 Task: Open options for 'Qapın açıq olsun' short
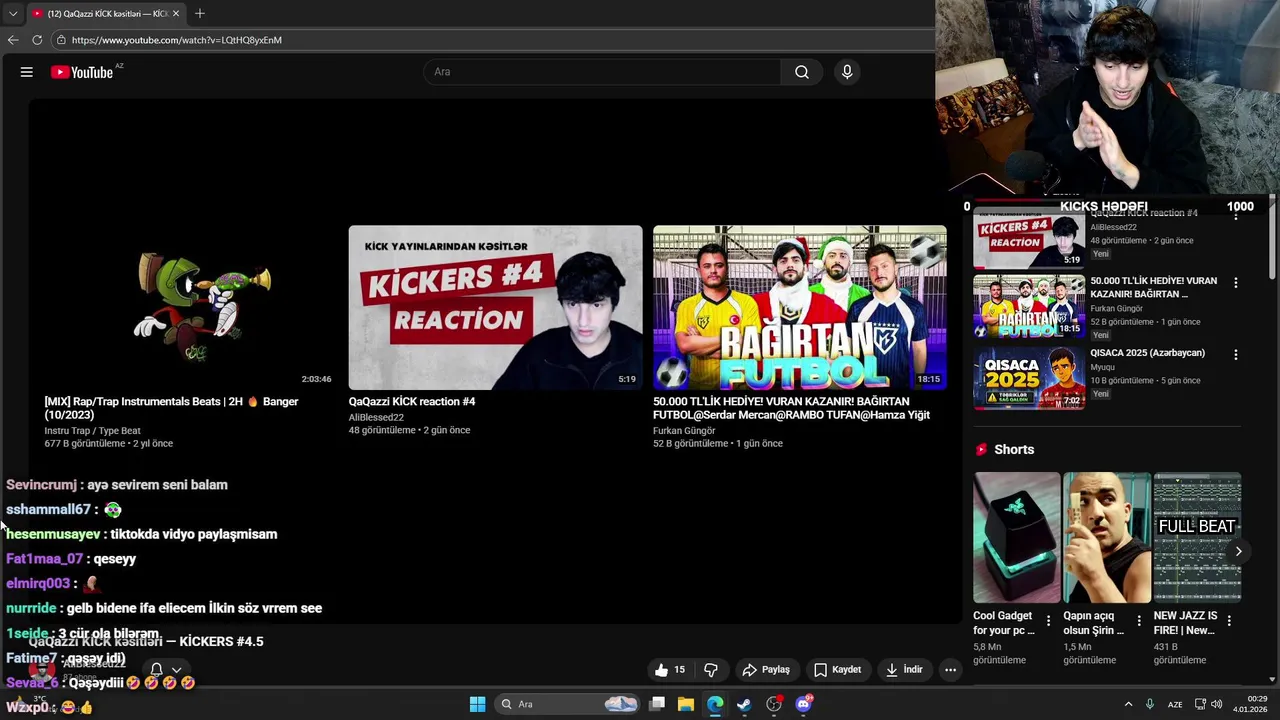click(1139, 621)
